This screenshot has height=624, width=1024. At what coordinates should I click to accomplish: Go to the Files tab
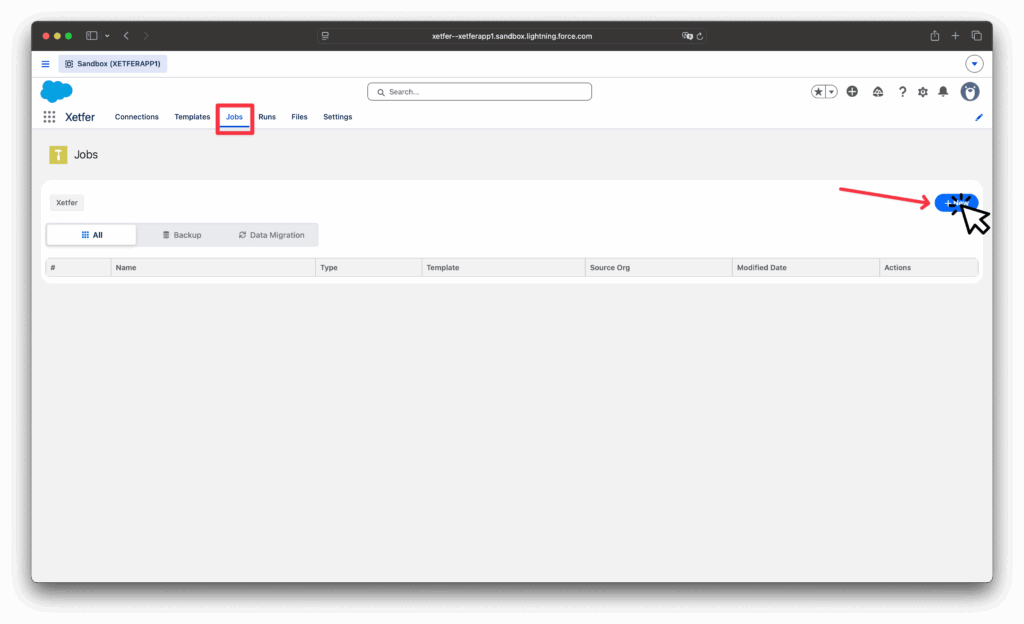tap(299, 117)
